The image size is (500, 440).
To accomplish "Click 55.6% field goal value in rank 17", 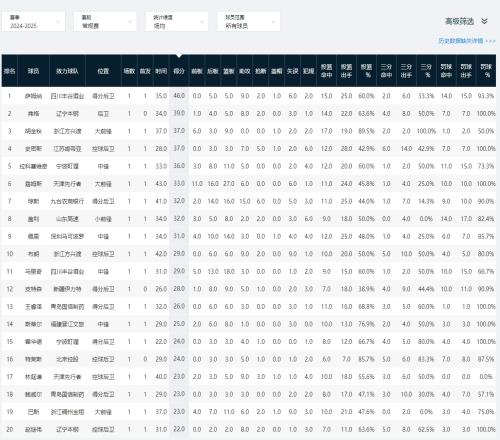I will (367, 377).
